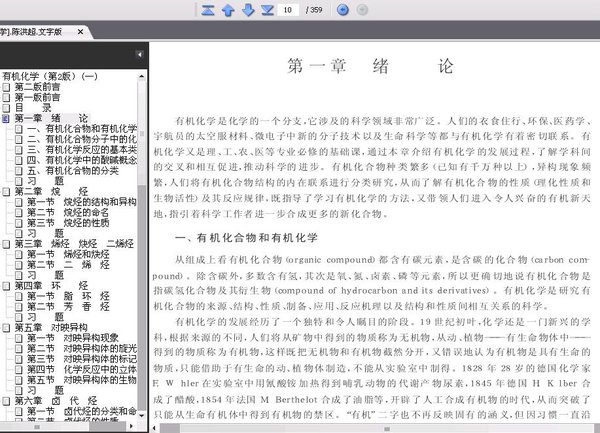Open bookmark 第二节 芳 香 烃
This screenshot has height=433, width=600.
pos(68,306)
